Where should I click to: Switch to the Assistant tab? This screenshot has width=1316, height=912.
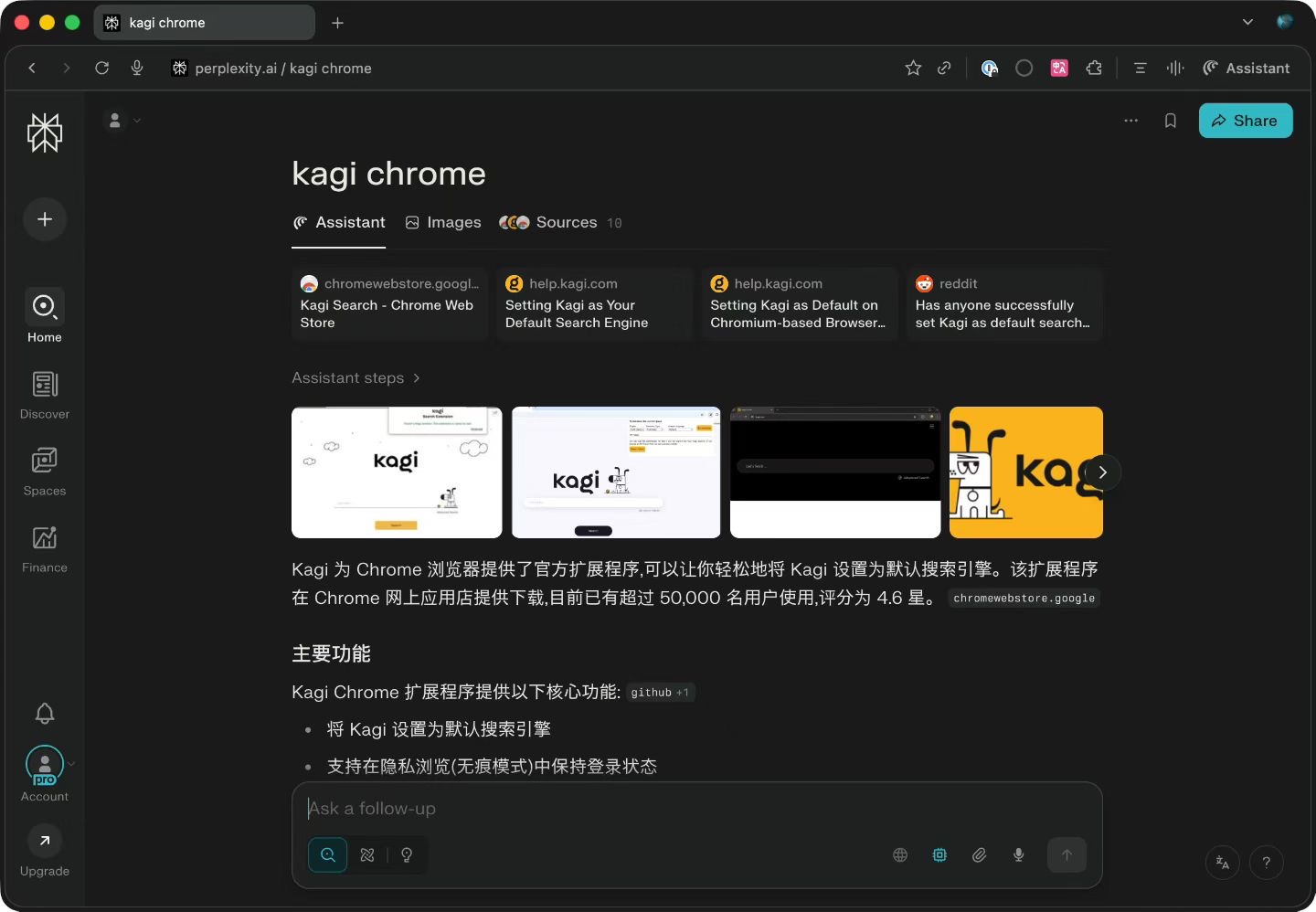pos(339,223)
